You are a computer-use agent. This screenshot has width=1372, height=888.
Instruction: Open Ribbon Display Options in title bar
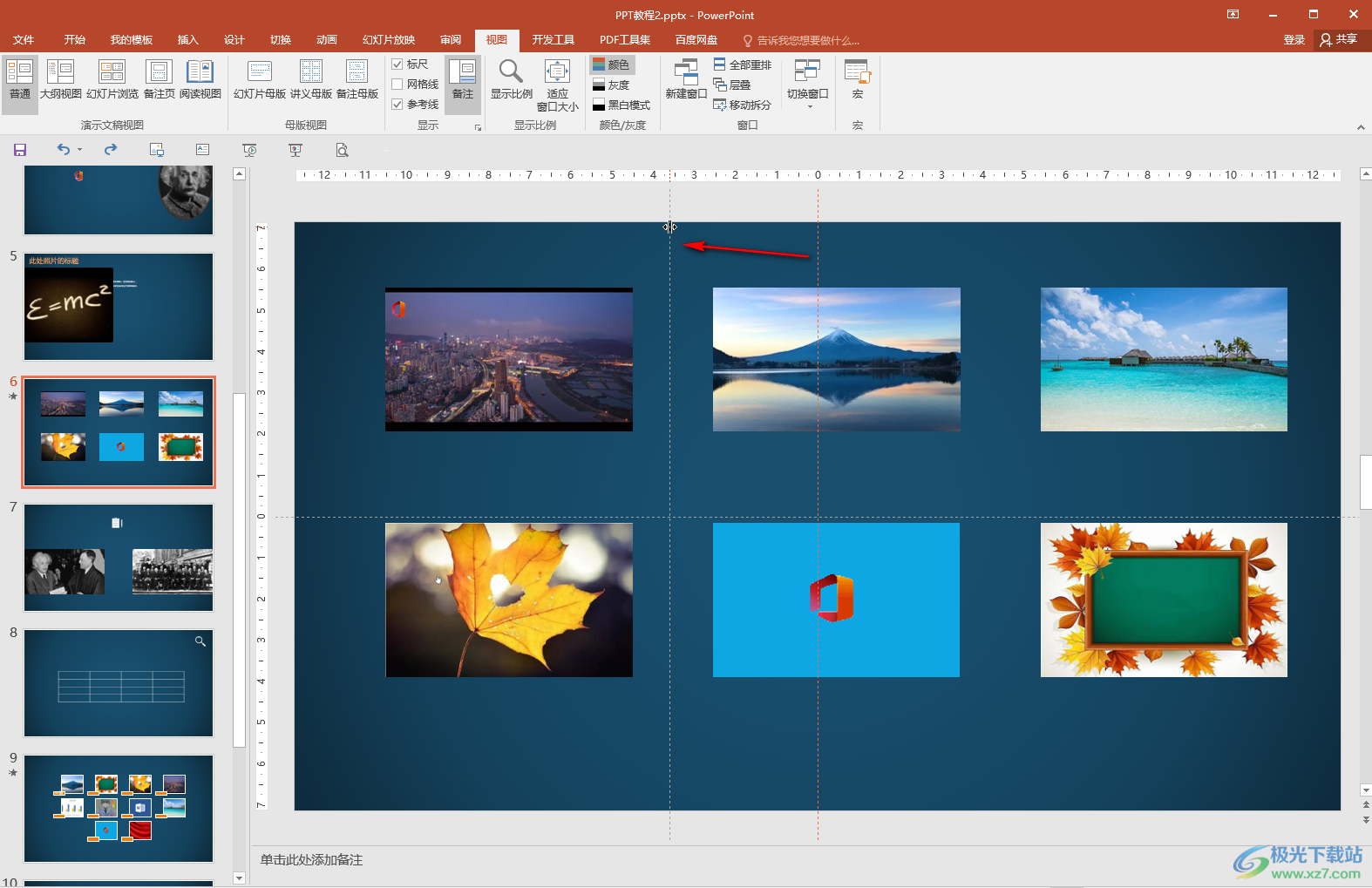point(1233,15)
